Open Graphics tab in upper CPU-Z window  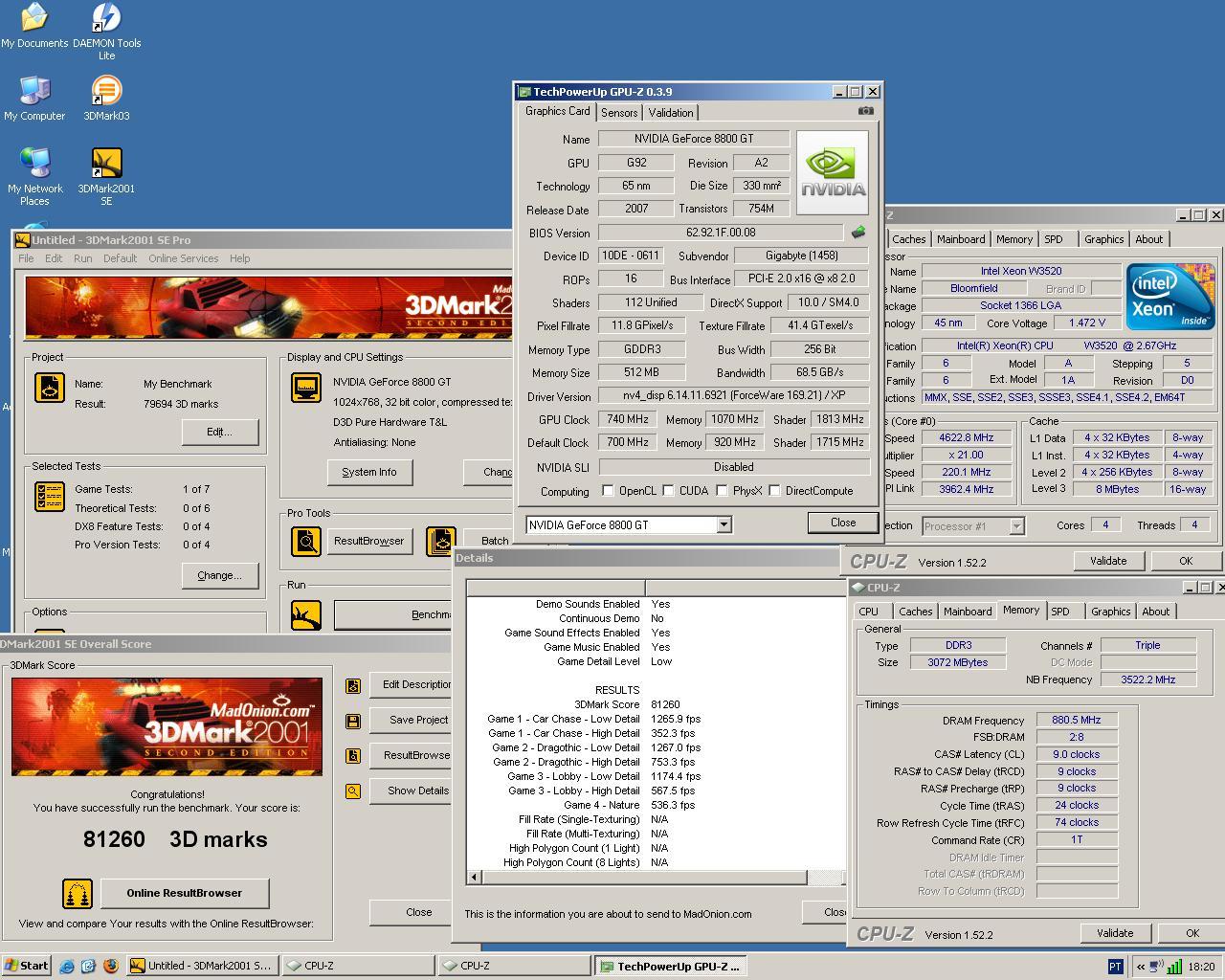[1103, 239]
